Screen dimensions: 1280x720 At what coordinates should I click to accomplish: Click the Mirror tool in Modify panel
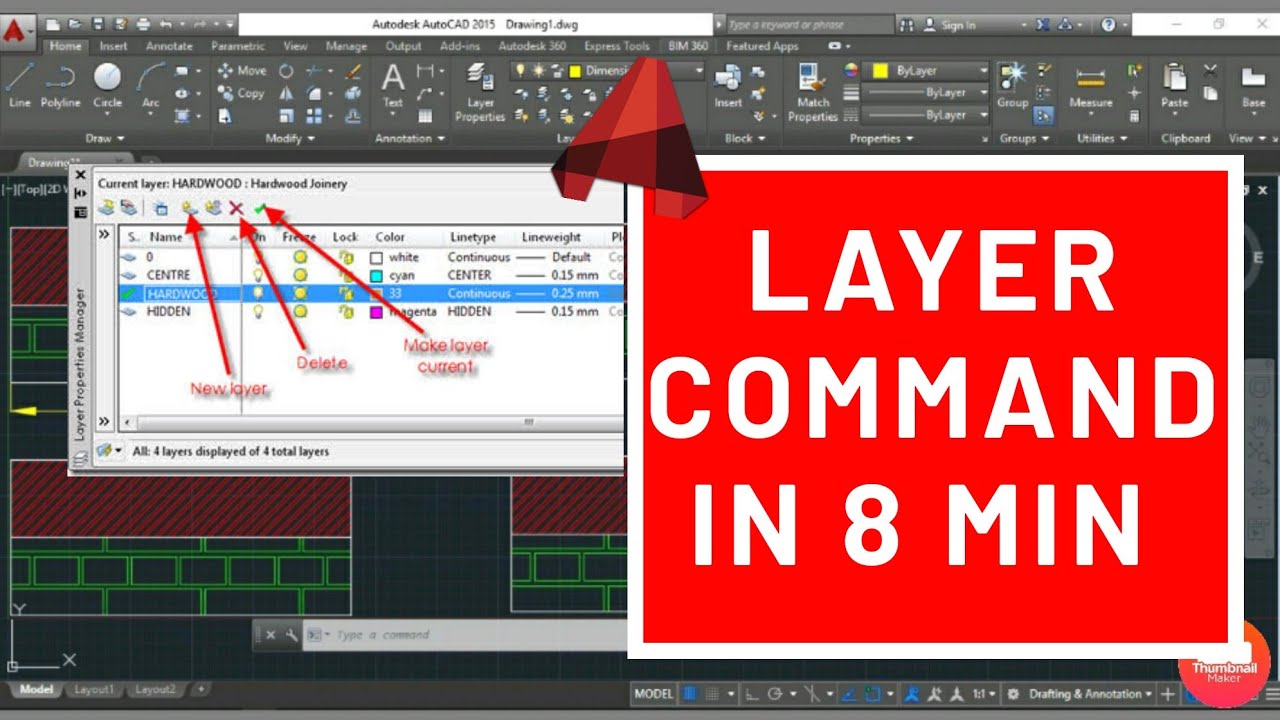click(x=286, y=93)
